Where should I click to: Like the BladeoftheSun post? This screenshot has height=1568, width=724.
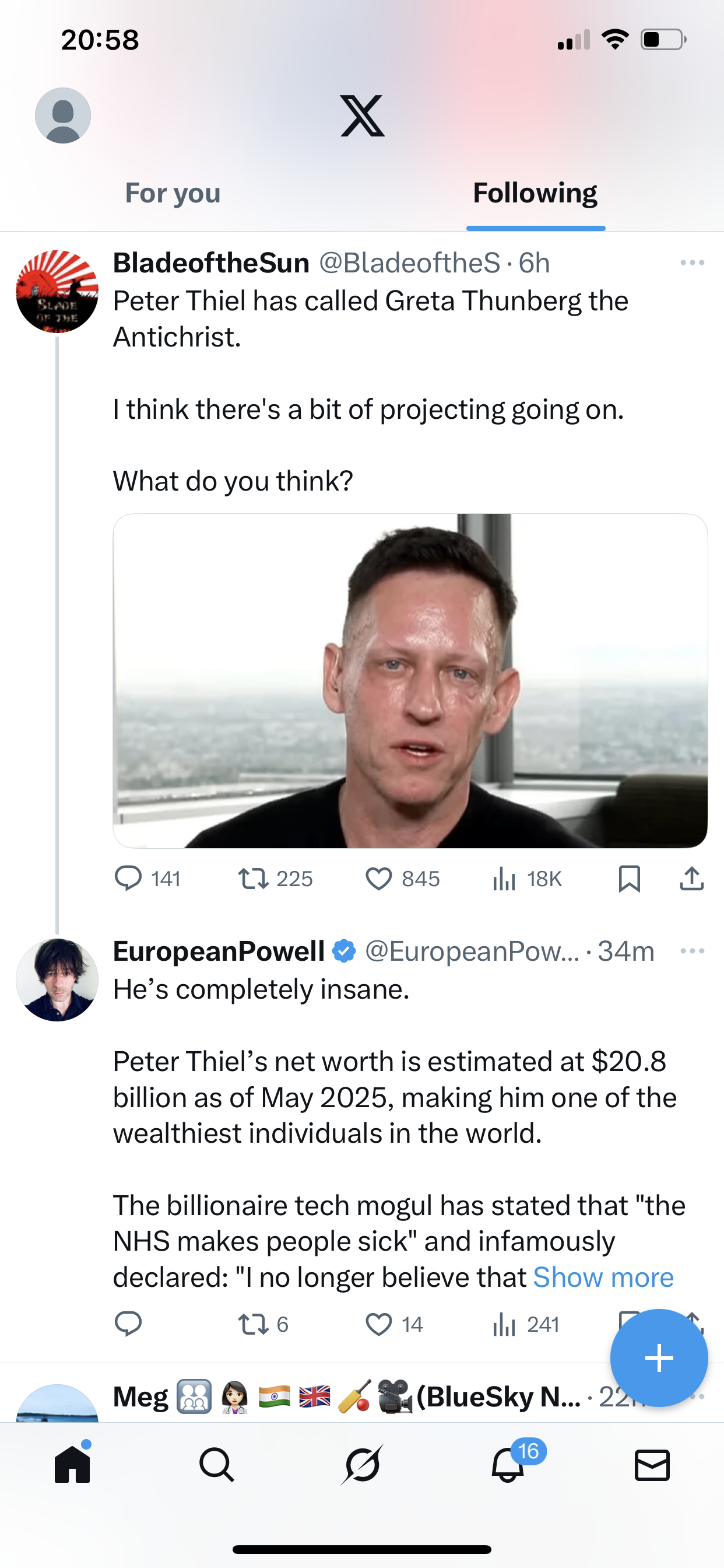coord(378,878)
